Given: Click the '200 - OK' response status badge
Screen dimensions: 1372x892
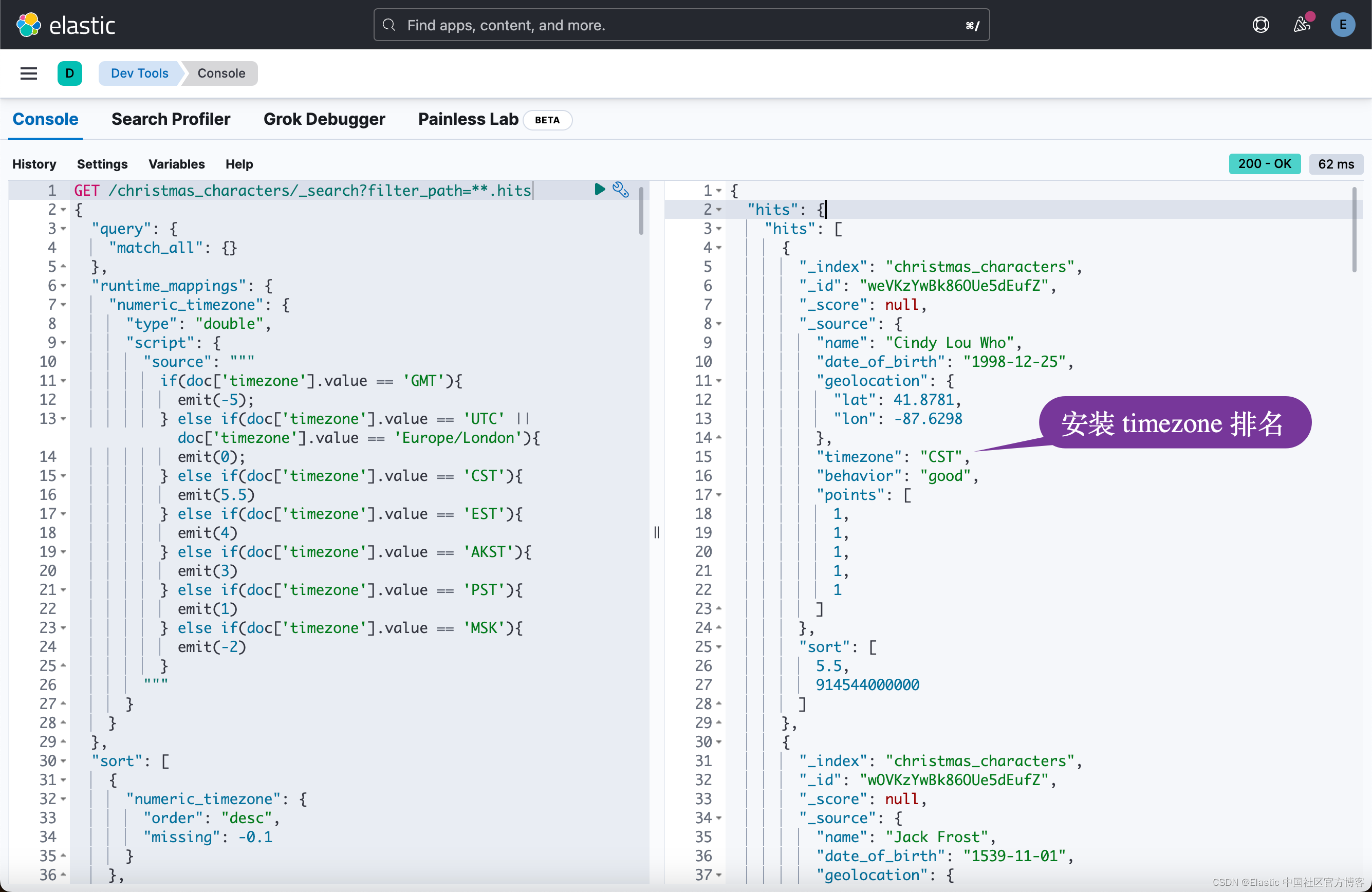Looking at the screenshot, I should click(x=1264, y=164).
